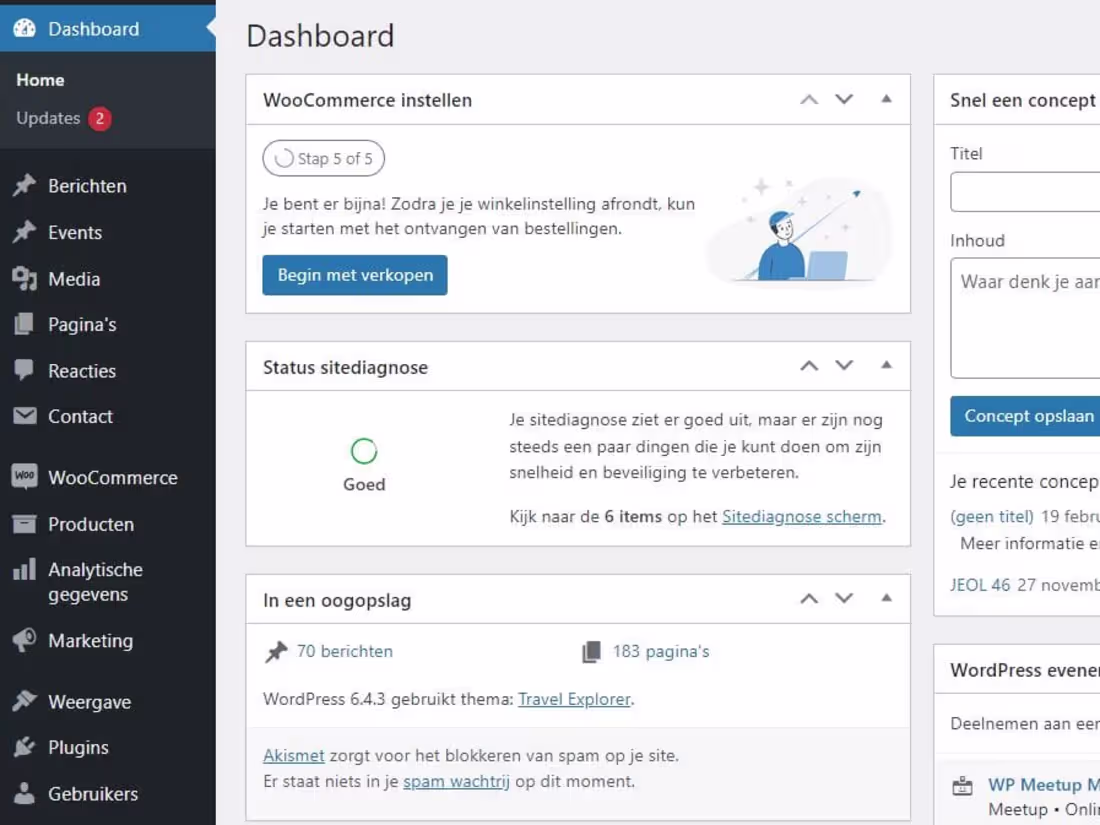This screenshot has height=825, width=1100.
Task: Open the Dashboard menu item
Action: point(107,29)
